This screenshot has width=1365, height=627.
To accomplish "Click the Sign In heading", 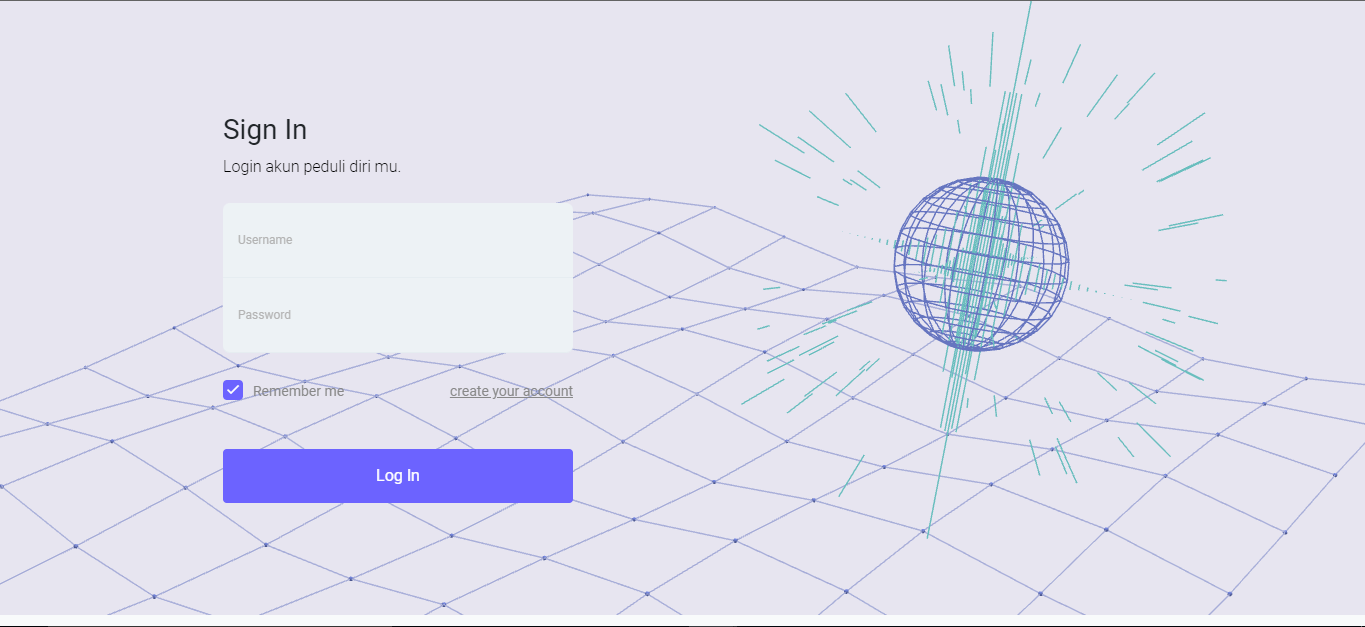I will click(x=265, y=130).
